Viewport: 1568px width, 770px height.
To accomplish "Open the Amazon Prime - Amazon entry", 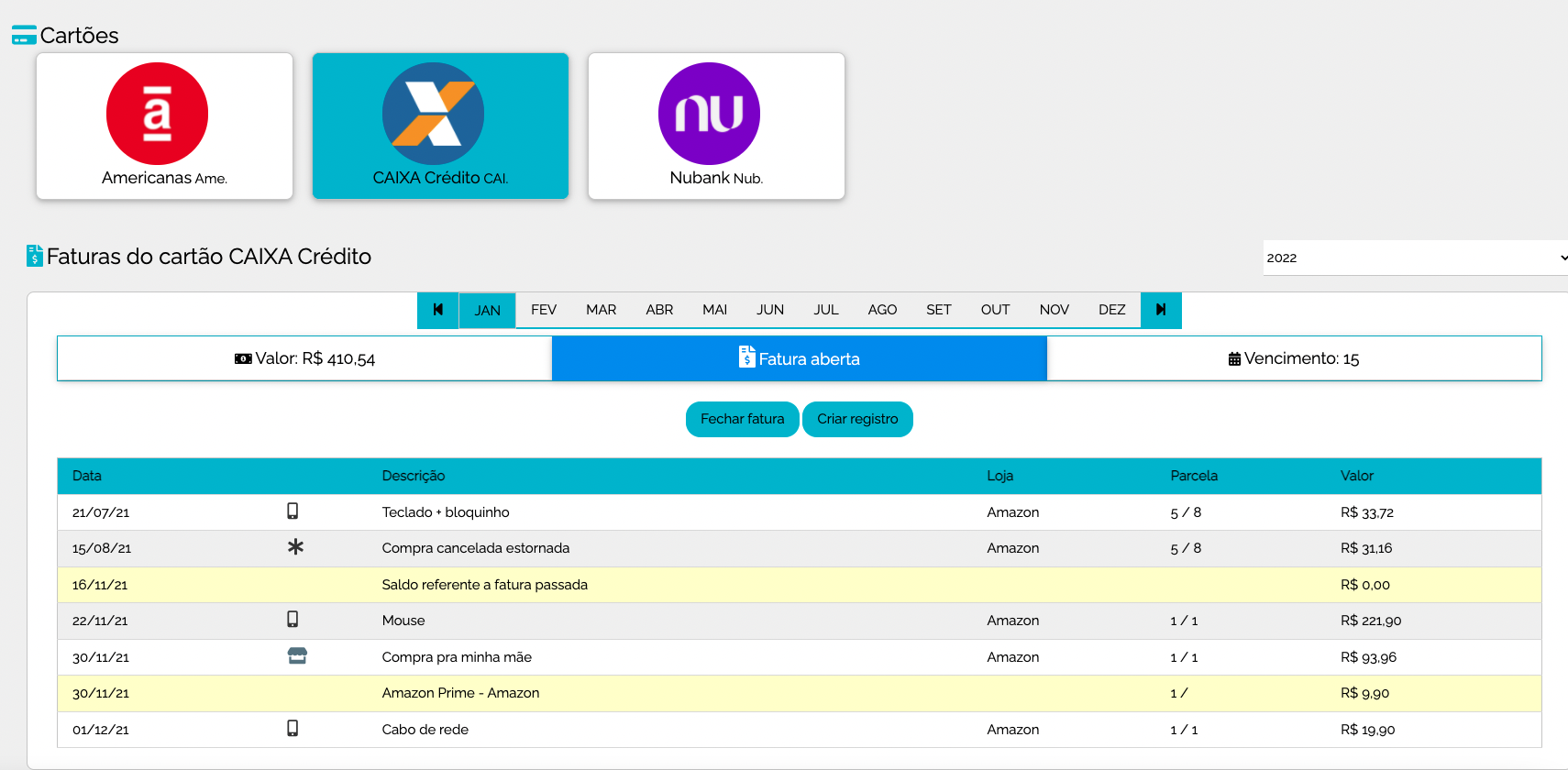I will pyautogui.click(x=460, y=693).
